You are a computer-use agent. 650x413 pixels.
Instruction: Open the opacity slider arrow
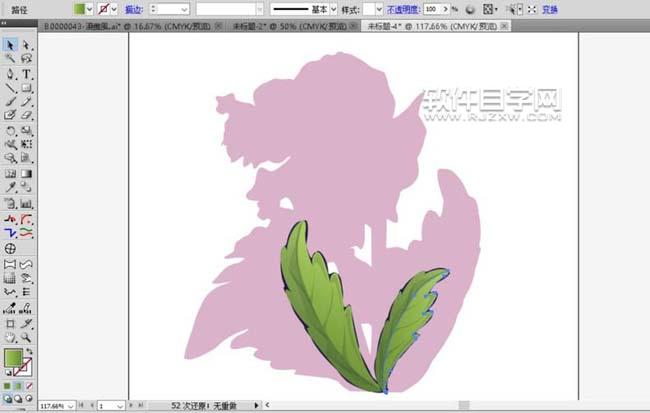tap(446, 9)
